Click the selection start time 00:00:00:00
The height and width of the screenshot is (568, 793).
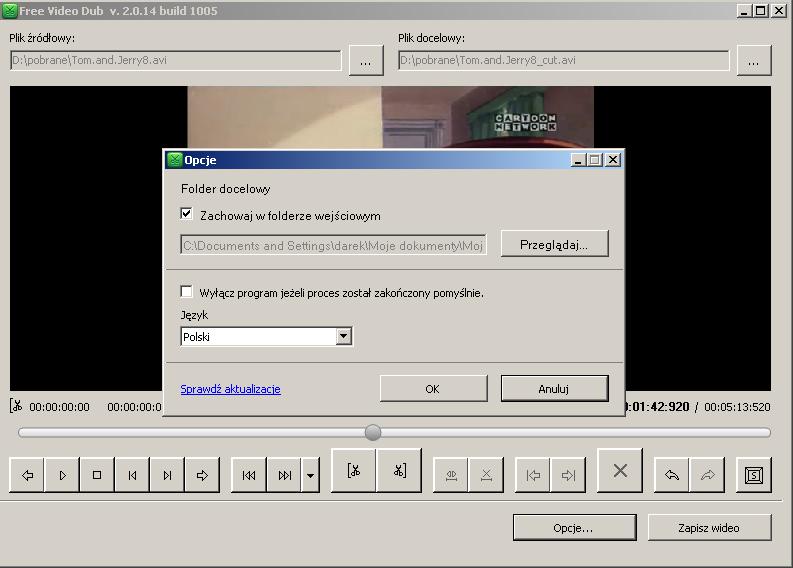(59, 407)
